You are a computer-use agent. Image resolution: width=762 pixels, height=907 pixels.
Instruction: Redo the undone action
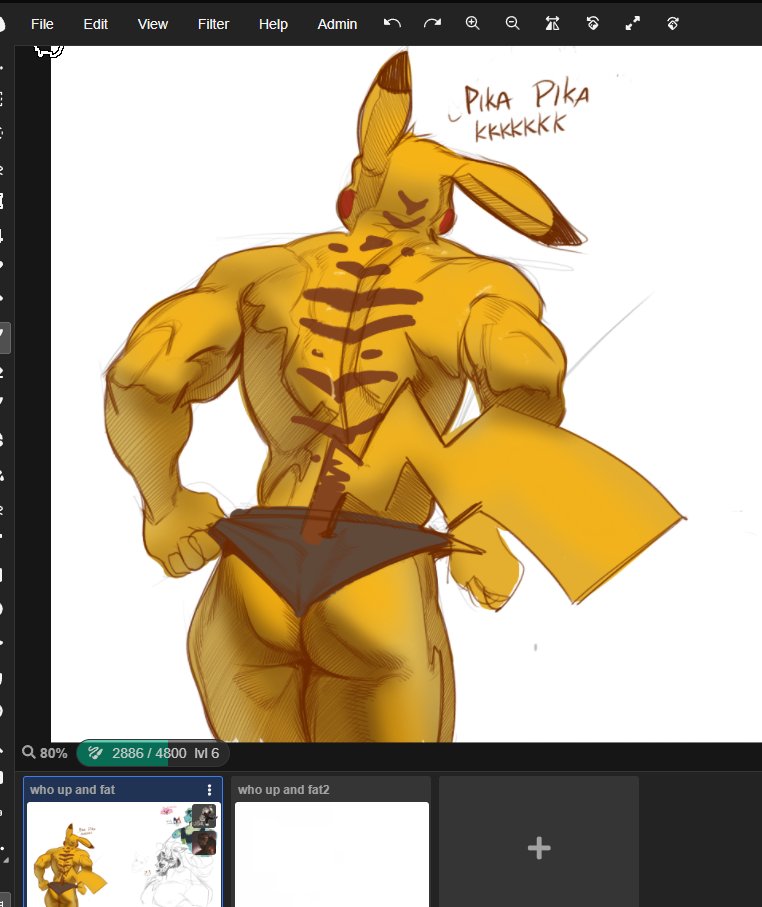pos(432,23)
